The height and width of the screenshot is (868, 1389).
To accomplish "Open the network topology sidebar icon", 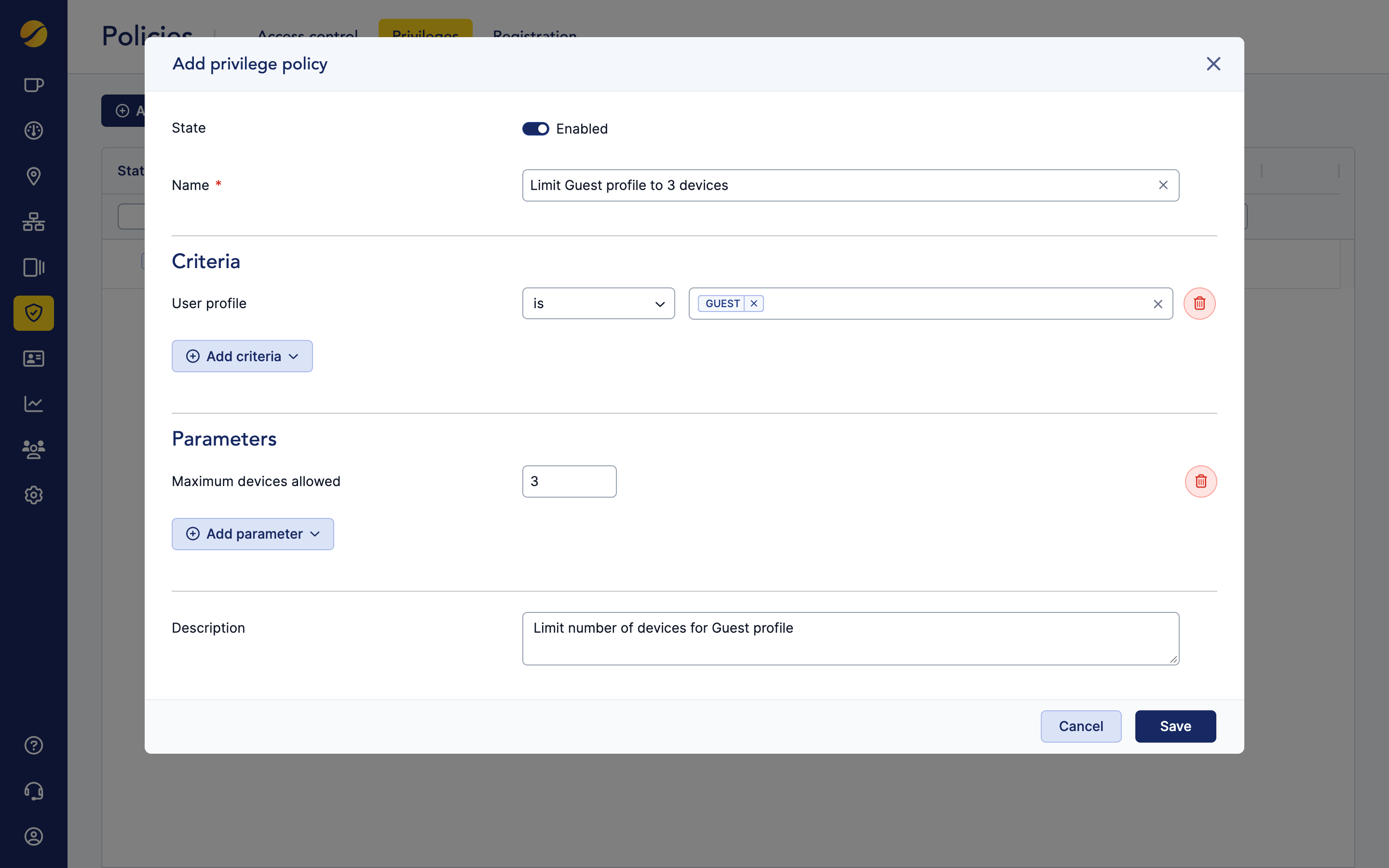I will tap(33, 222).
